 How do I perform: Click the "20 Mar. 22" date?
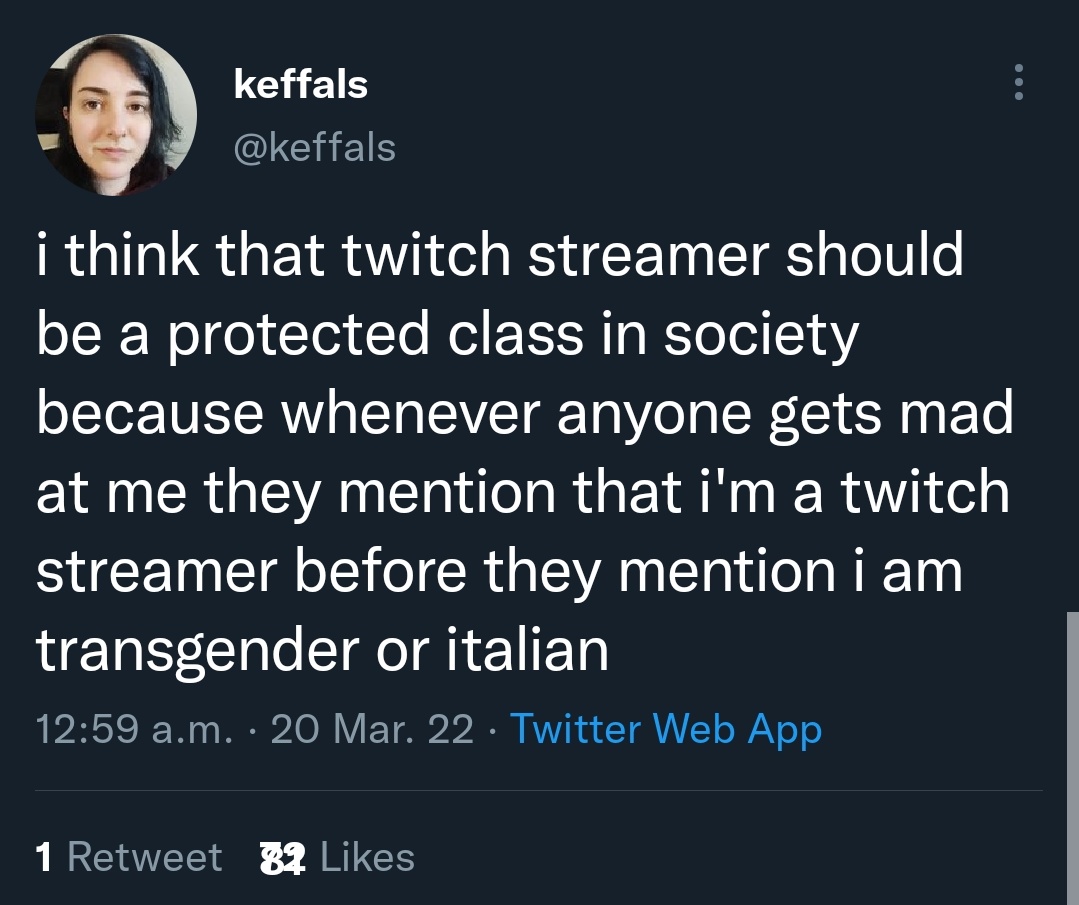click(x=372, y=730)
